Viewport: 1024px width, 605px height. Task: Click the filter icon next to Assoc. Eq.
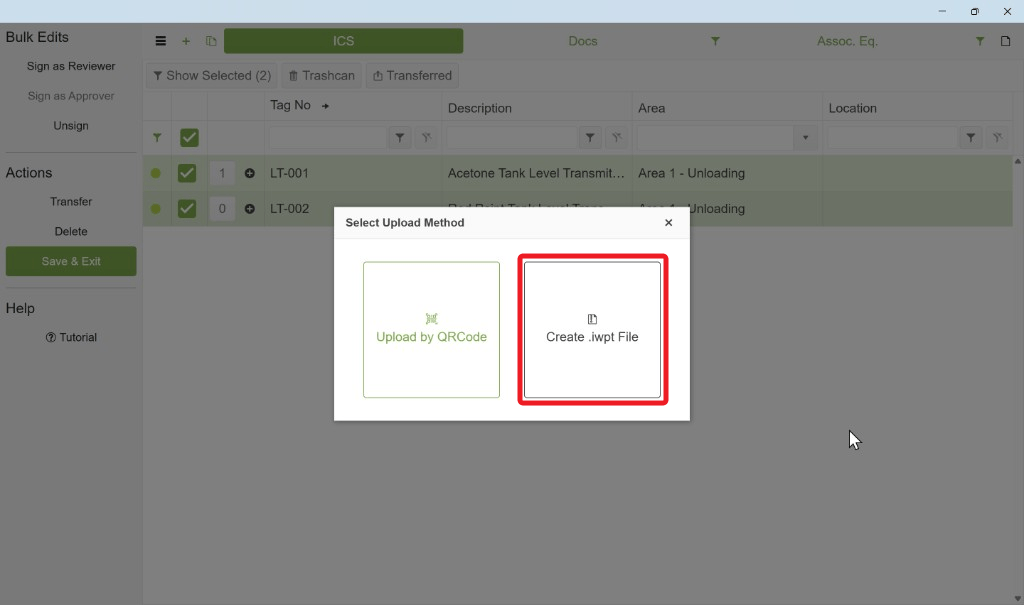click(980, 41)
